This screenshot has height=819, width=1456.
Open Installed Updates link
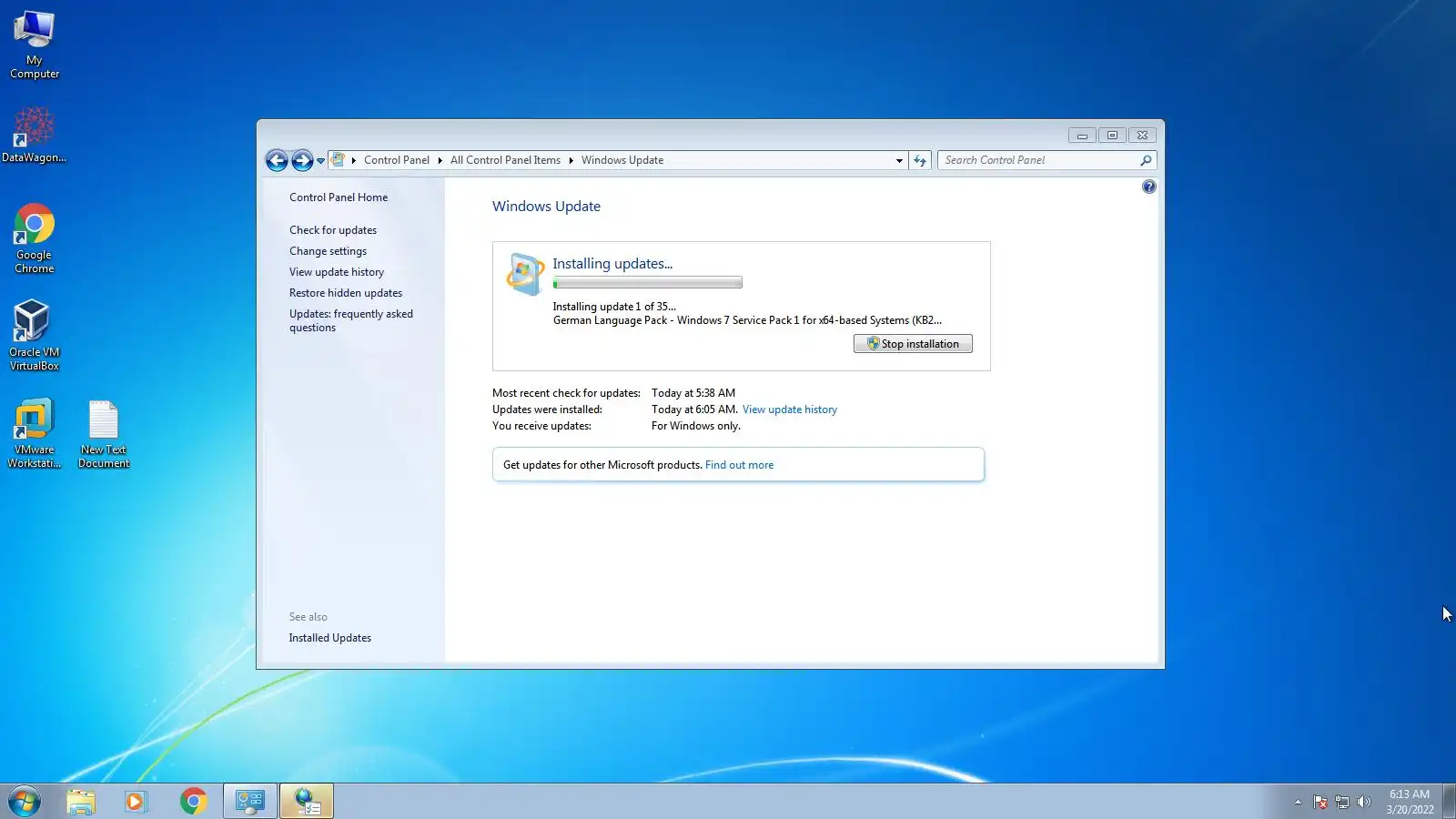pos(330,638)
